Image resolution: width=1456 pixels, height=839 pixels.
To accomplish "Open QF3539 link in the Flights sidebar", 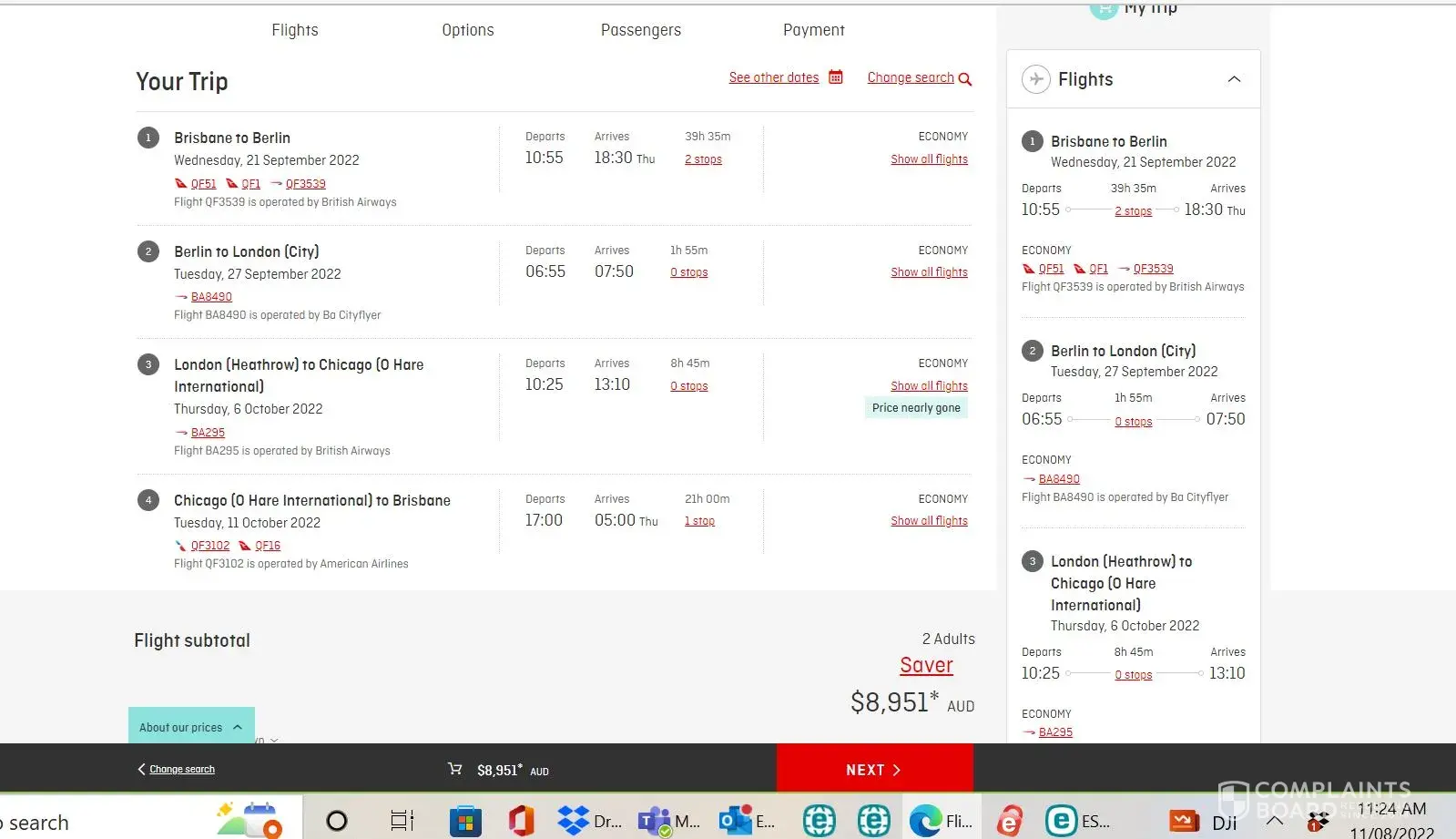I will [x=1153, y=269].
